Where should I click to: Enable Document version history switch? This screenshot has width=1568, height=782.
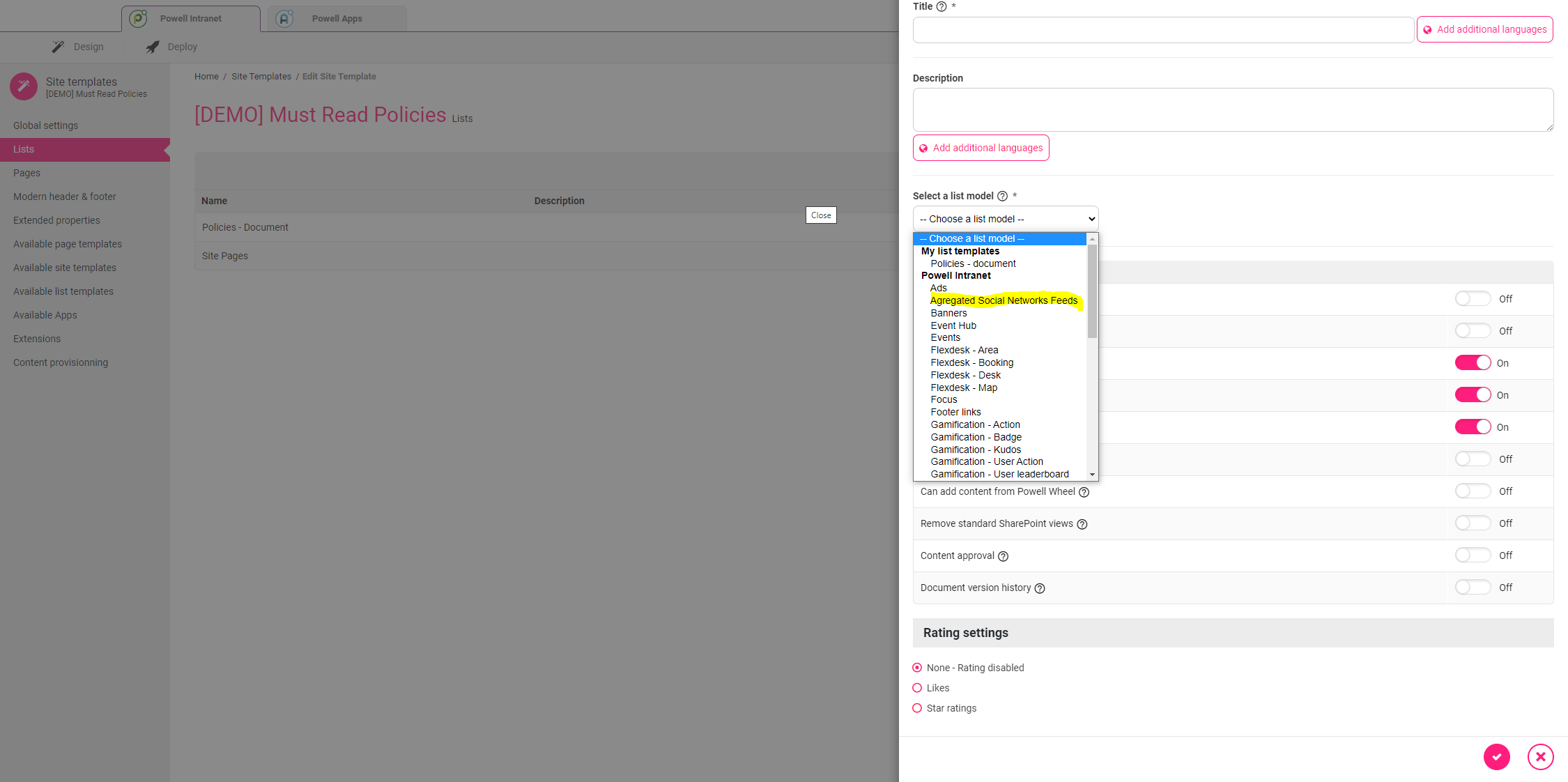pyautogui.click(x=1473, y=588)
